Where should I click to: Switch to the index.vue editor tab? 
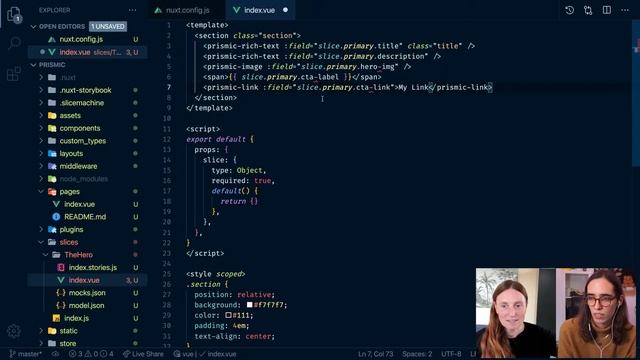(260, 10)
